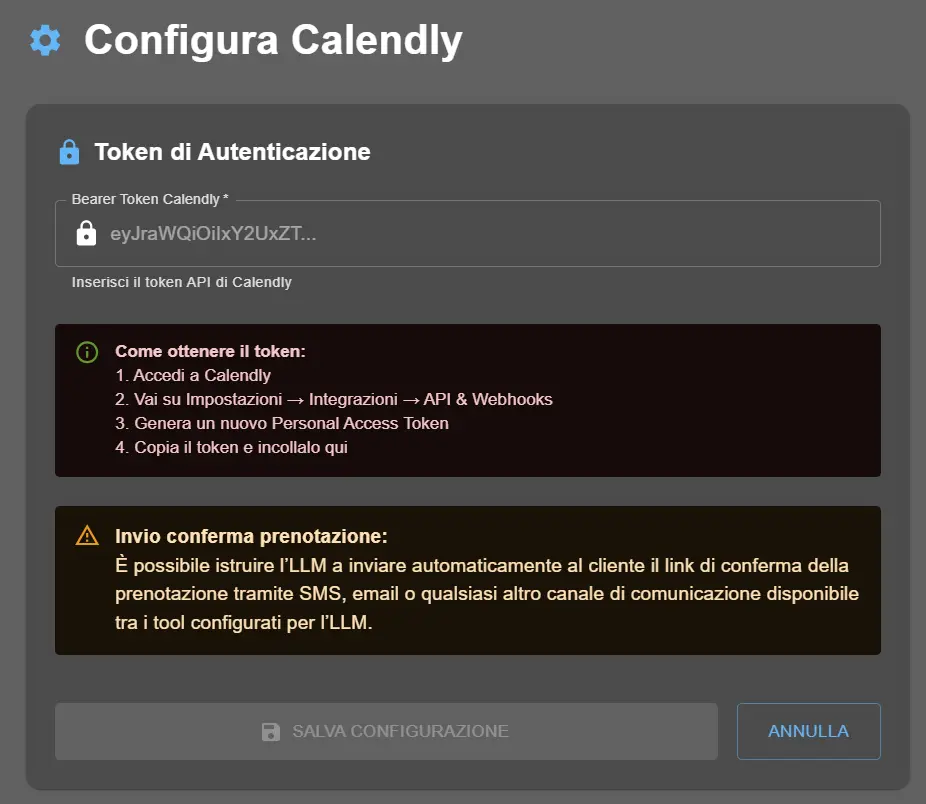Click the info circle next to 'Come ottenere il token'
This screenshot has width=926, height=804.
click(x=86, y=353)
